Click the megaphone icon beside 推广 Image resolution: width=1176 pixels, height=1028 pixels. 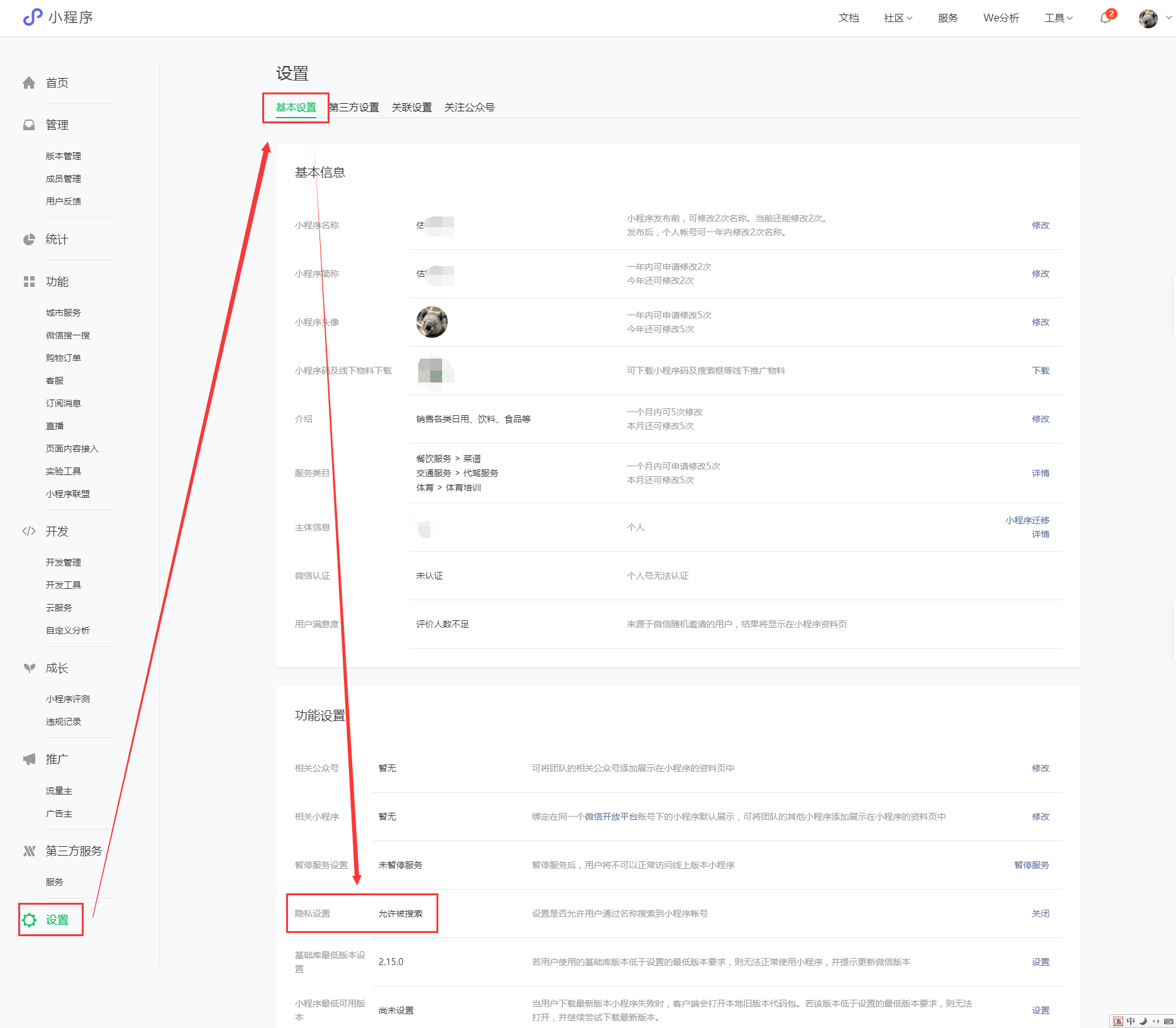coord(29,759)
